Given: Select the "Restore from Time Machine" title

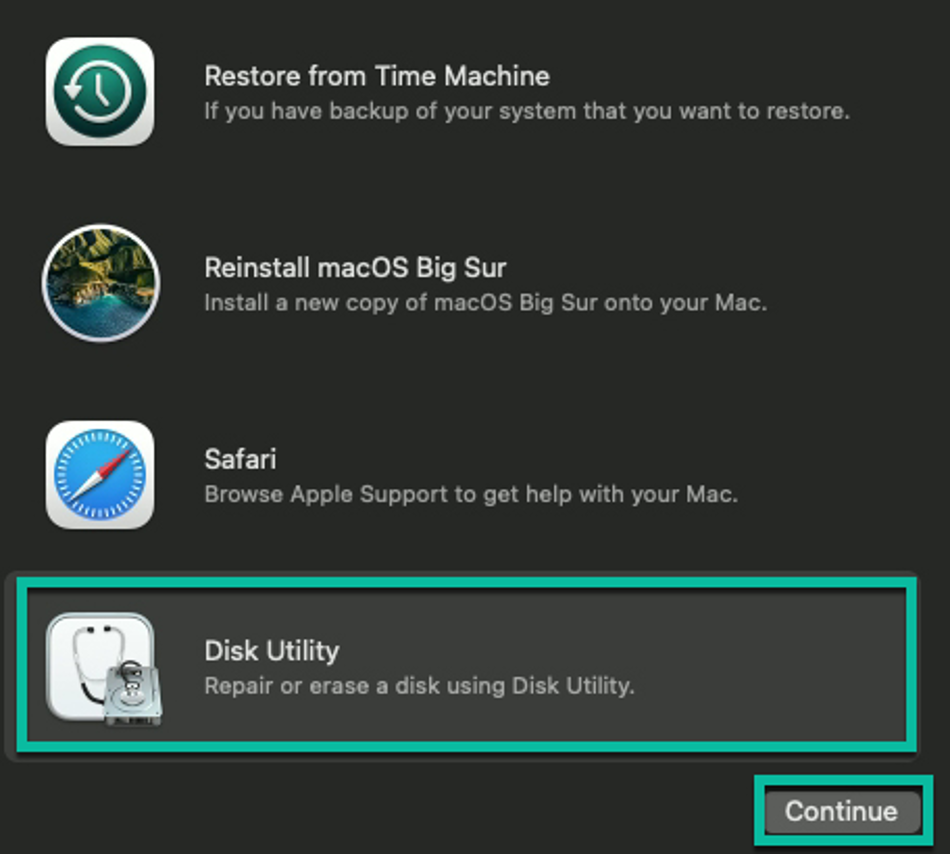Looking at the screenshot, I should (x=377, y=76).
